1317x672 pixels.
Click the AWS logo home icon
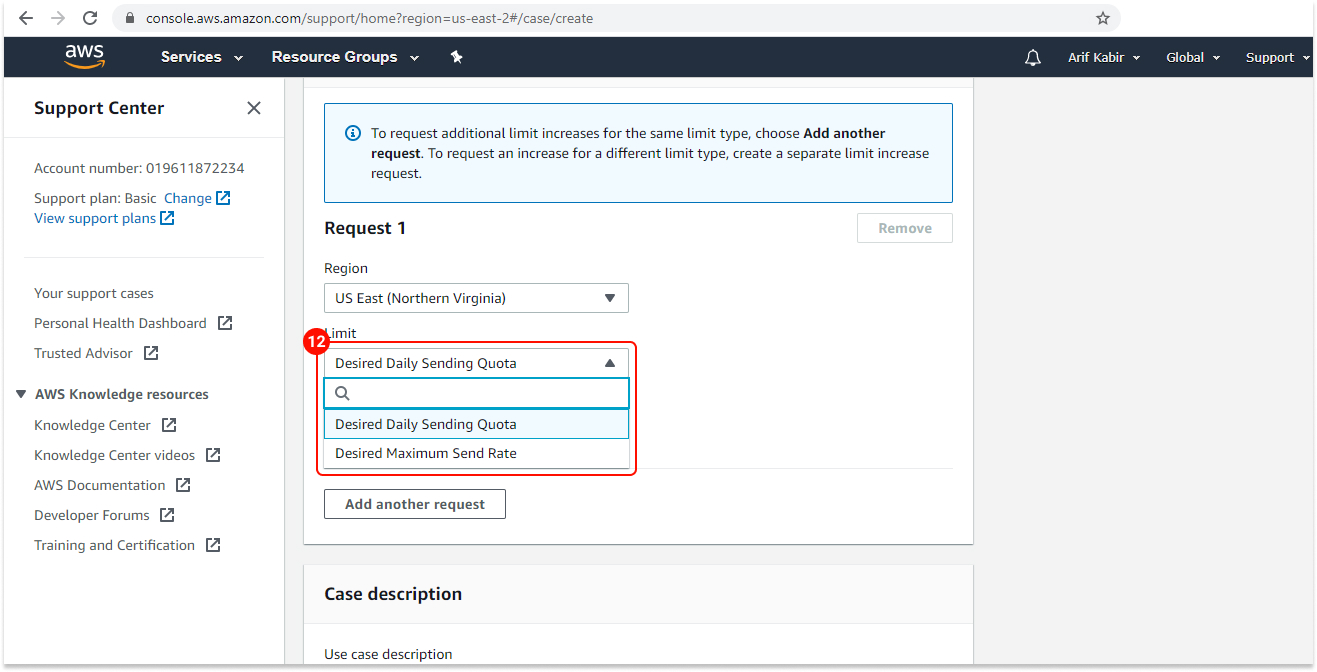(x=84, y=57)
